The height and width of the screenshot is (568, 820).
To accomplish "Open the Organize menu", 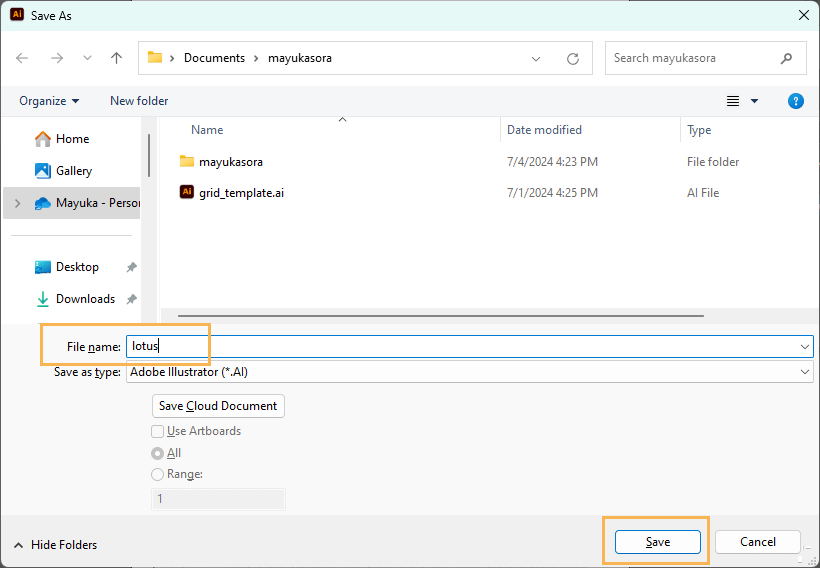I will point(49,101).
